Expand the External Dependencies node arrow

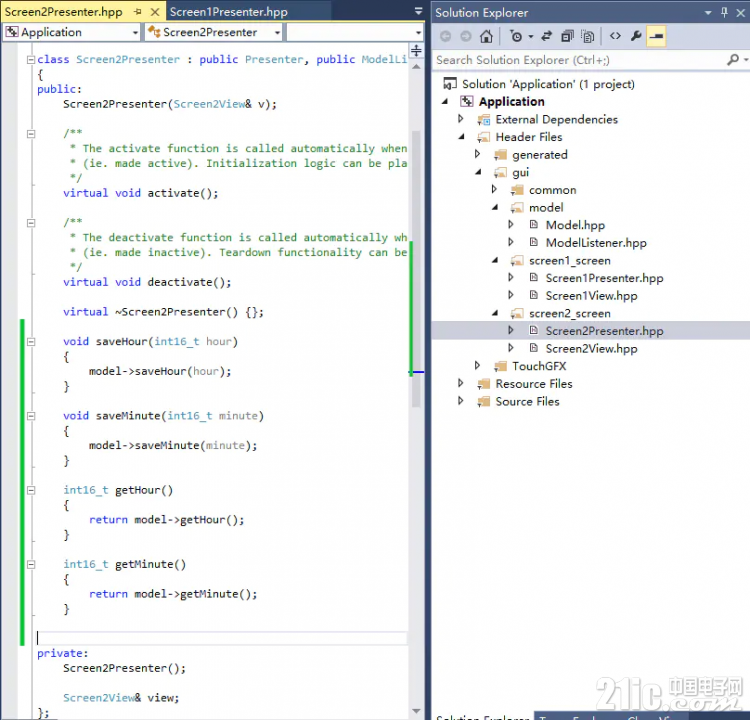pyautogui.click(x=461, y=119)
